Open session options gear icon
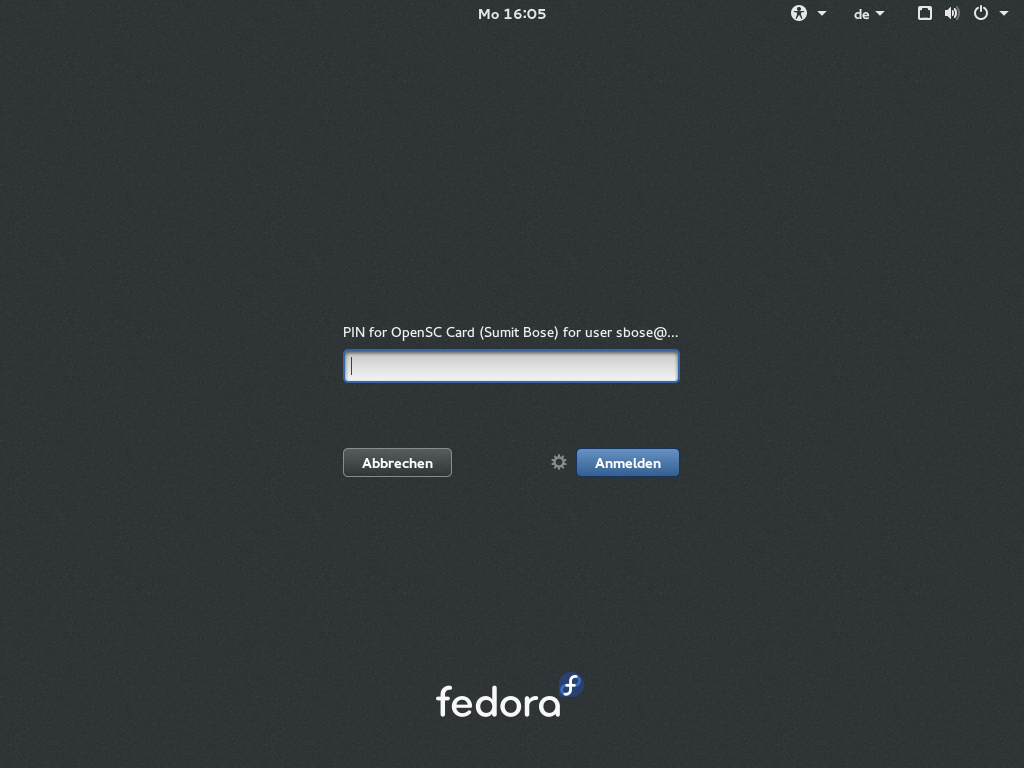Viewport: 1024px width, 768px height. (x=559, y=462)
